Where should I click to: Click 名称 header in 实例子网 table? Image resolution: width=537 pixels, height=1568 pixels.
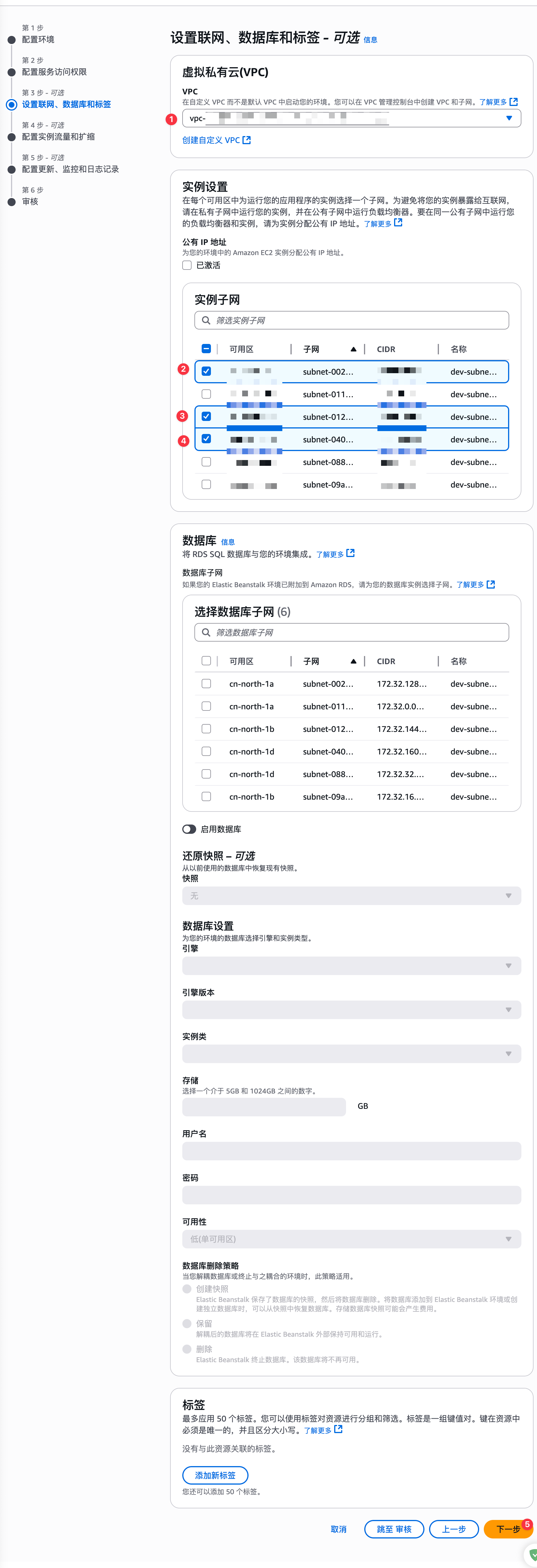pos(459,349)
